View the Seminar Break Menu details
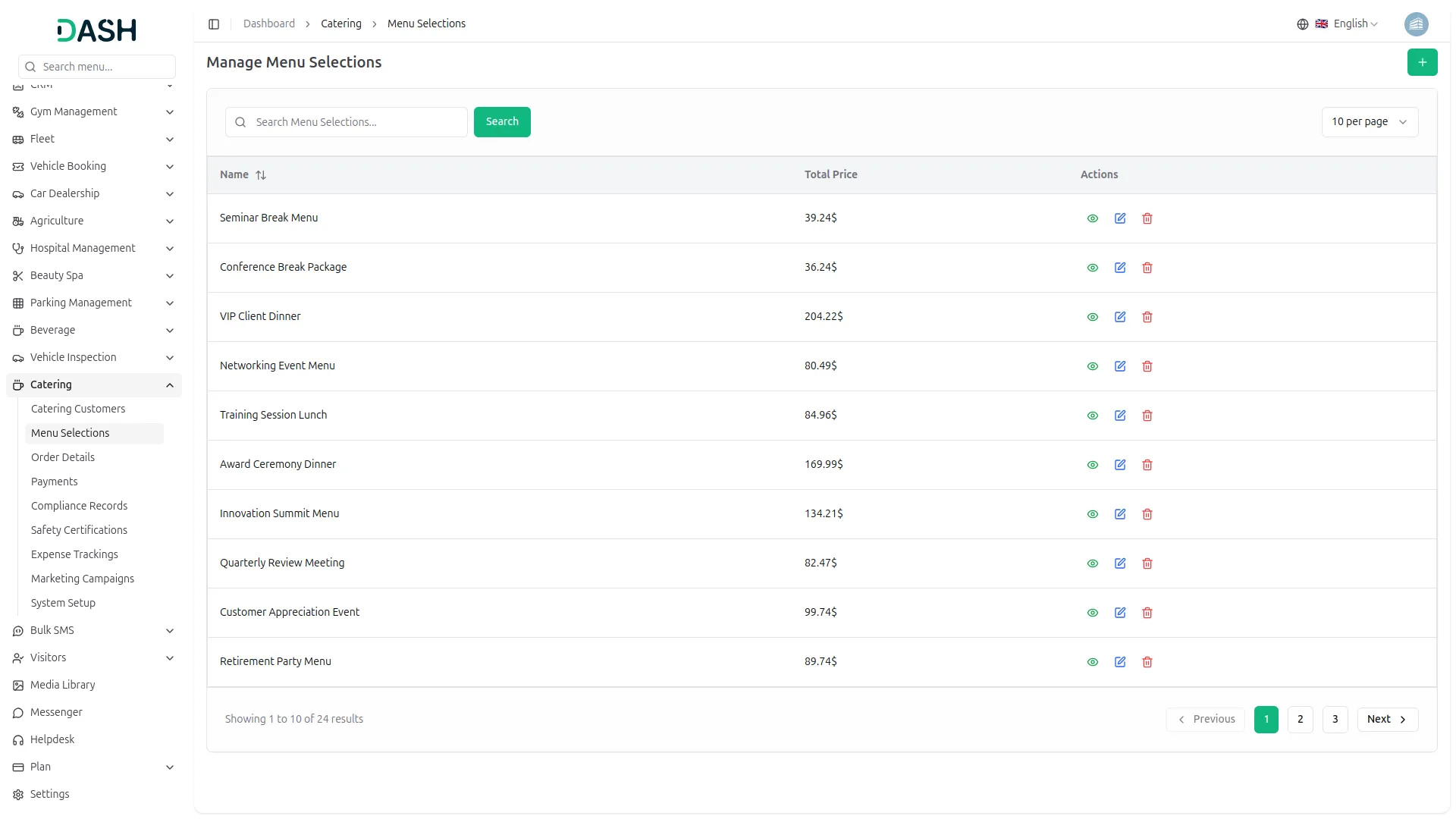 point(1092,218)
